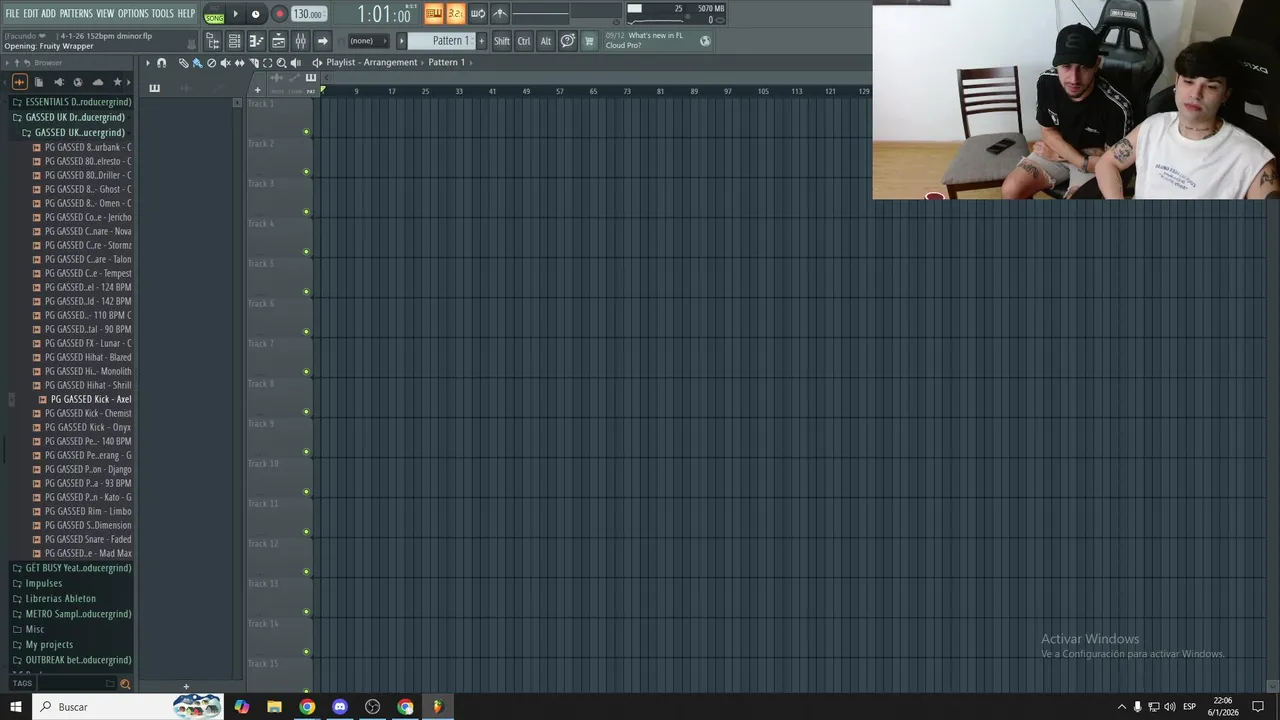Open the OPTIONS menu

[133, 14]
